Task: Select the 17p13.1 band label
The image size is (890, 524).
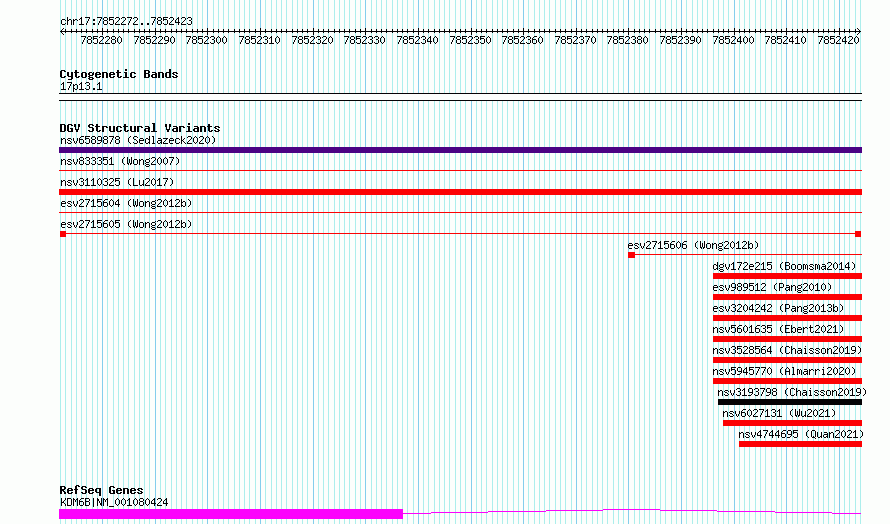Action: tap(81, 86)
